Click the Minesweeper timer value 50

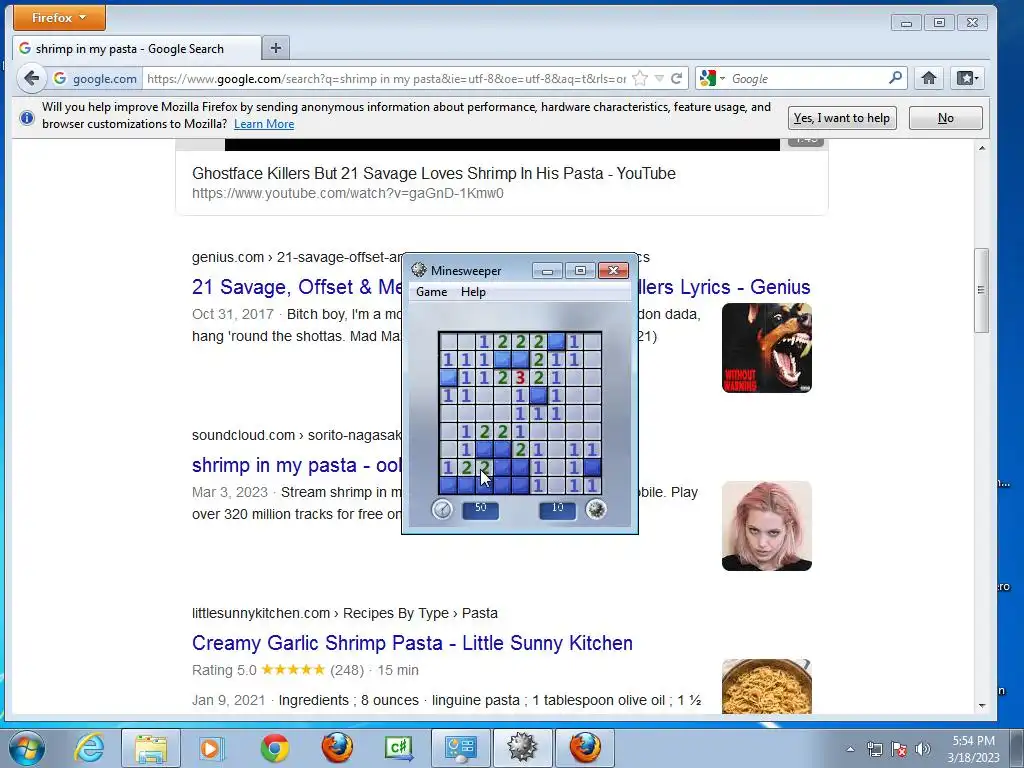[x=481, y=509]
